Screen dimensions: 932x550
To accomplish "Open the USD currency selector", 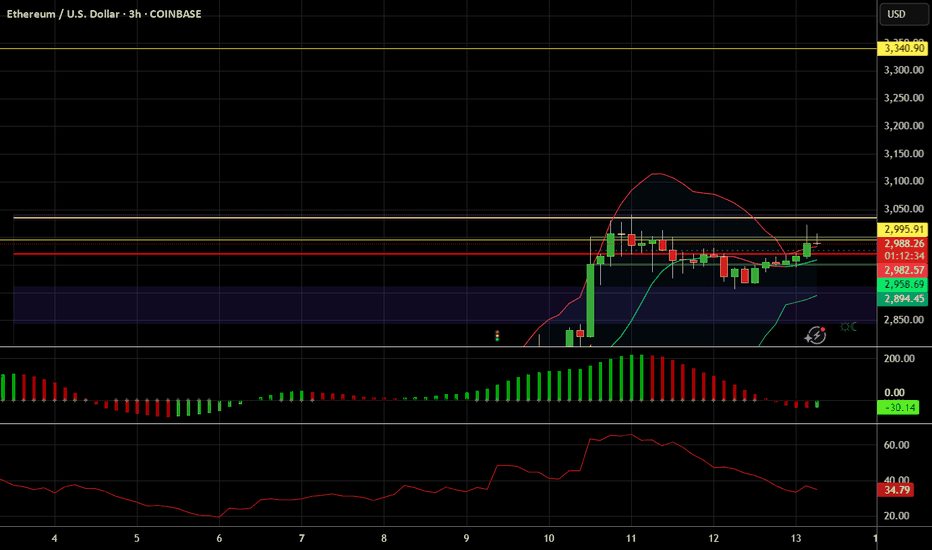I will click(x=903, y=14).
